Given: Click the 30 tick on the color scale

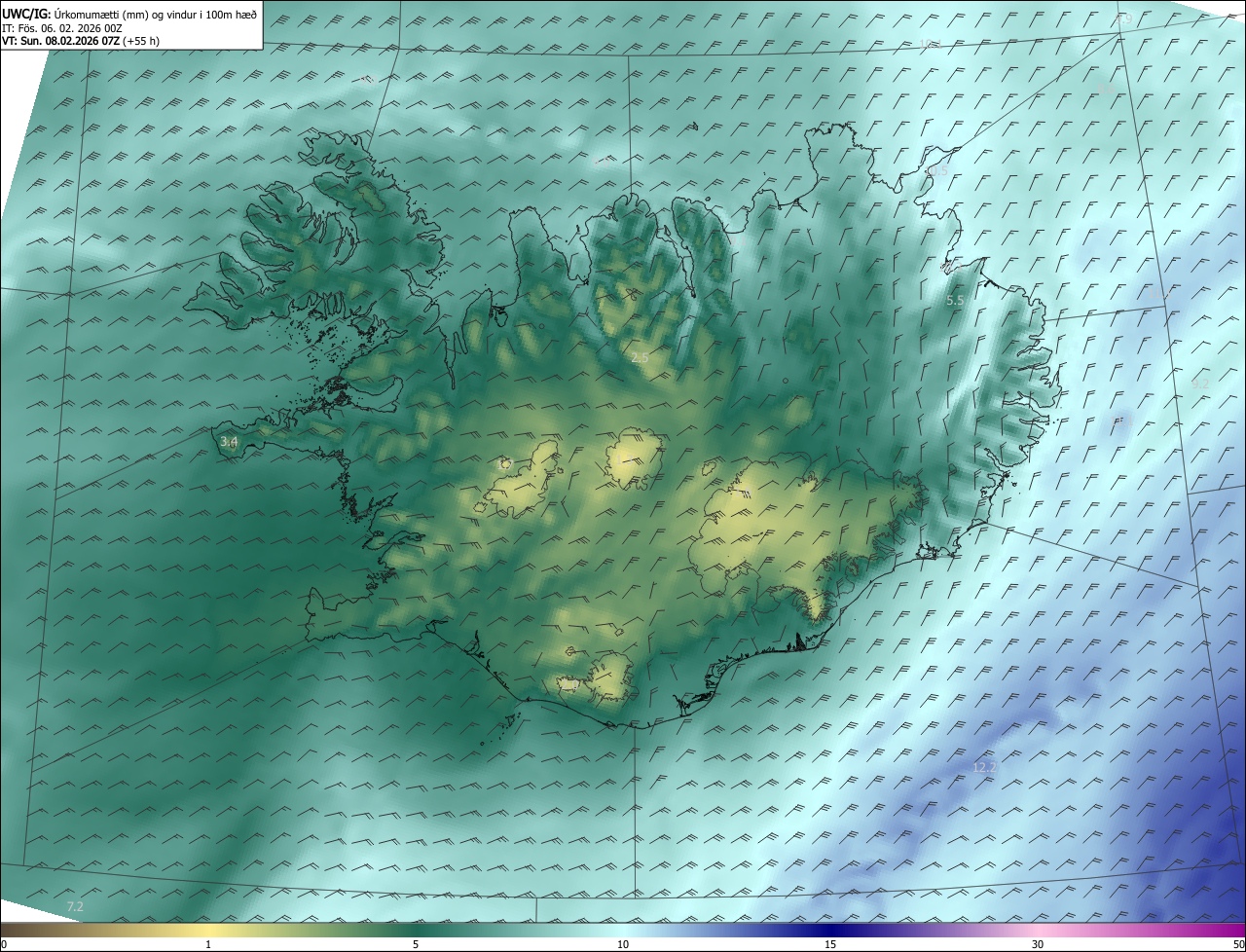Looking at the screenshot, I should pos(1038,944).
